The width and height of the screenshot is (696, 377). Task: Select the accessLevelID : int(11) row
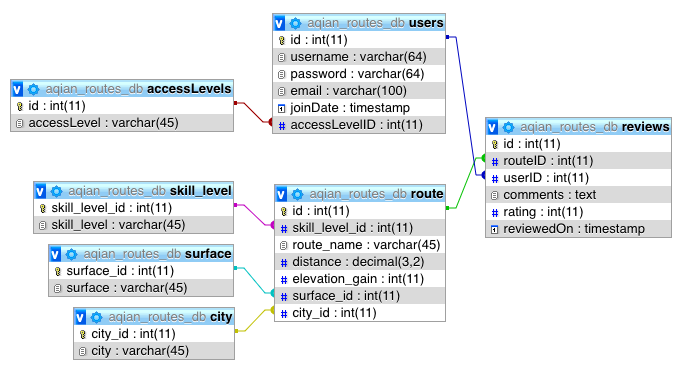pos(359,125)
